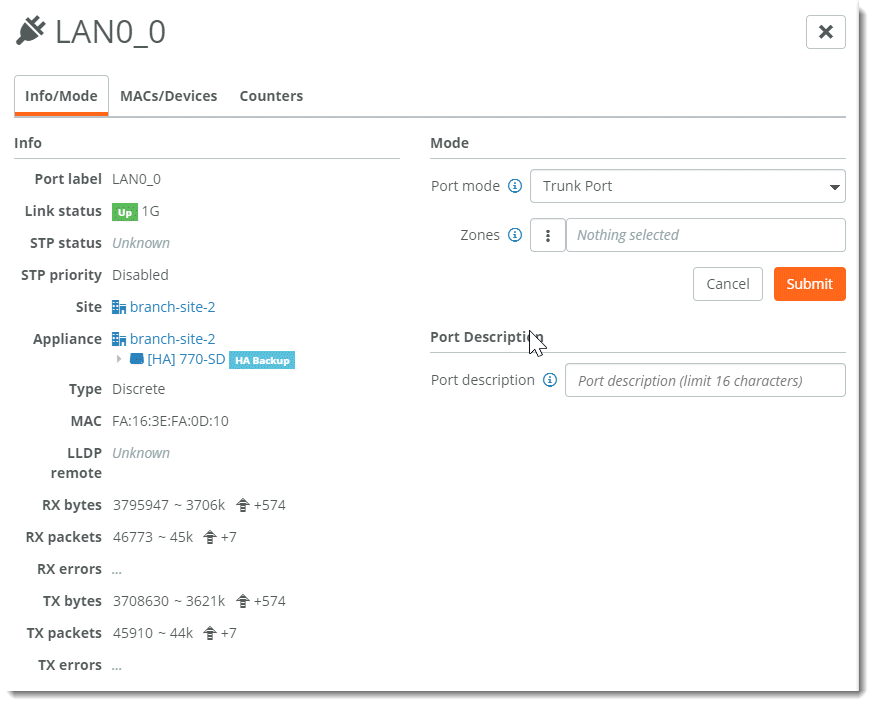The image size is (874, 706).
Task: Open the Port mode dropdown
Action: [687, 186]
